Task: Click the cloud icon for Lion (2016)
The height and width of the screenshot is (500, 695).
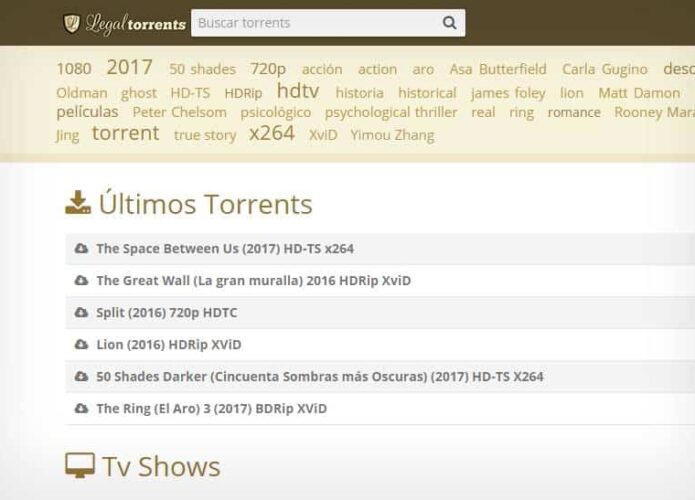Action: (x=81, y=344)
